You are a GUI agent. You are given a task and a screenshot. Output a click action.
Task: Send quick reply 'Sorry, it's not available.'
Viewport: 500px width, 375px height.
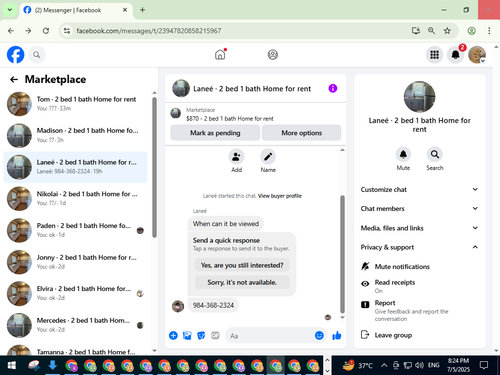coord(242,282)
